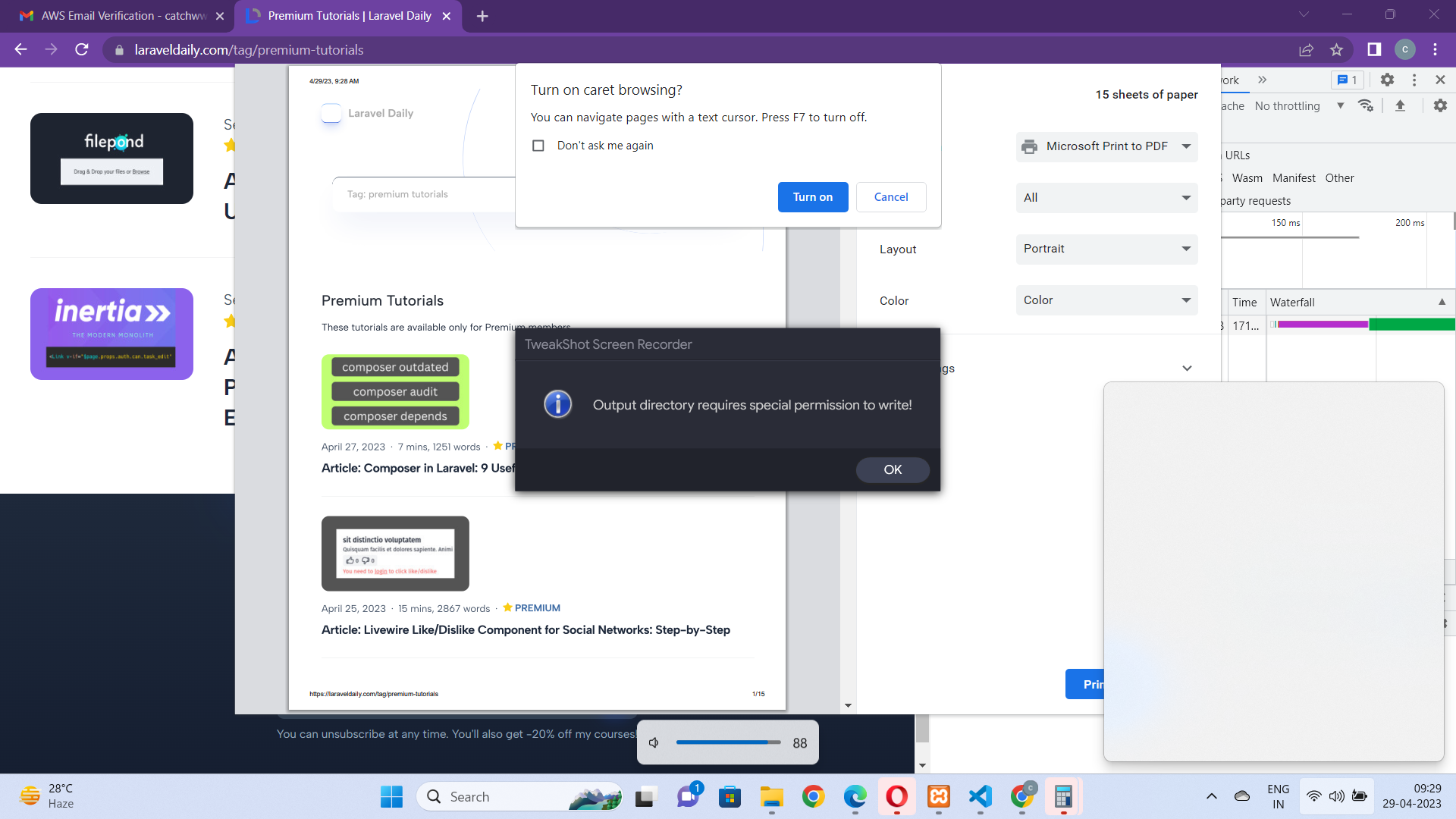Image resolution: width=1456 pixels, height=819 pixels.
Task: Click the volume slider bar
Action: tap(728, 742)
